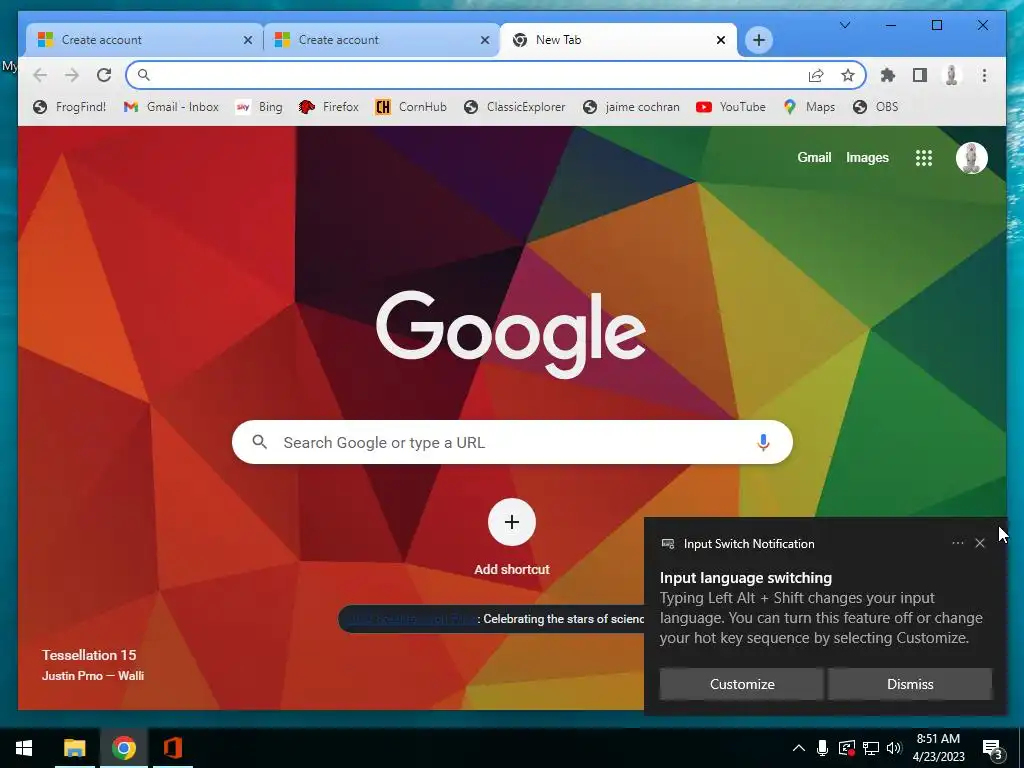
Task: Click the Chrome taskbar icon
Action: (123, 748)
